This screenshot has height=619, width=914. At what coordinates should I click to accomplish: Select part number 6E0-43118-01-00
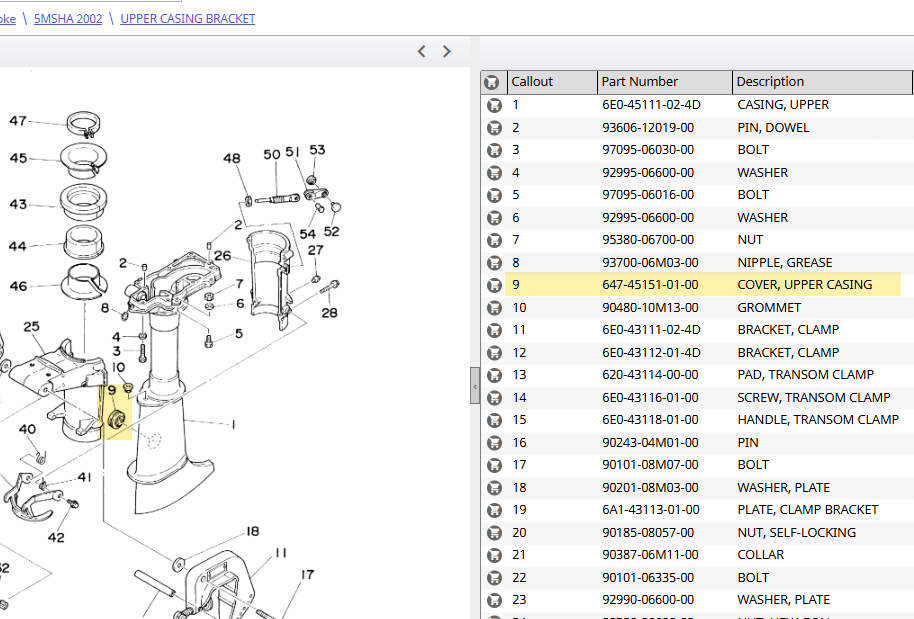click(x=650, y=420)
